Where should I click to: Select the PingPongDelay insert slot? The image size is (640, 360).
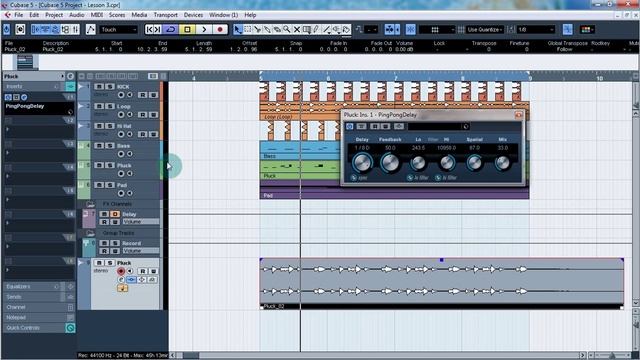coord(38,109)
